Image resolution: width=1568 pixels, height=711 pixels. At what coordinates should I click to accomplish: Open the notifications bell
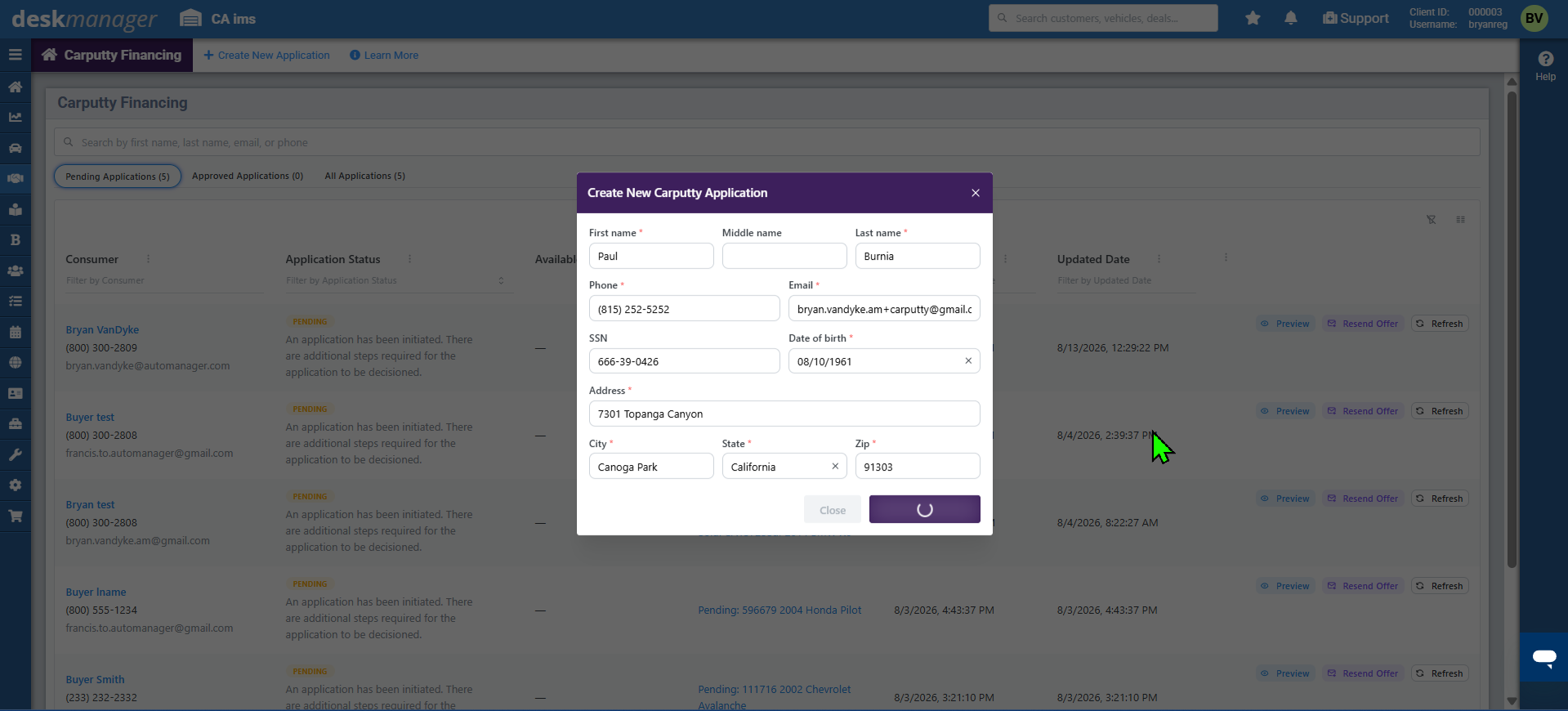click(1291, 18)
